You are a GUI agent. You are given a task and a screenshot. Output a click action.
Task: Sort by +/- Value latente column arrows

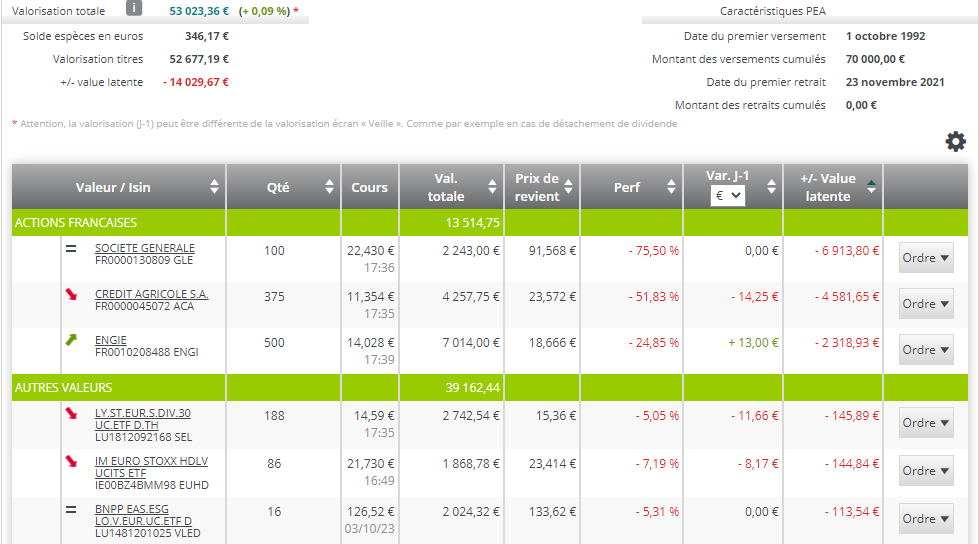pos(871,186)
